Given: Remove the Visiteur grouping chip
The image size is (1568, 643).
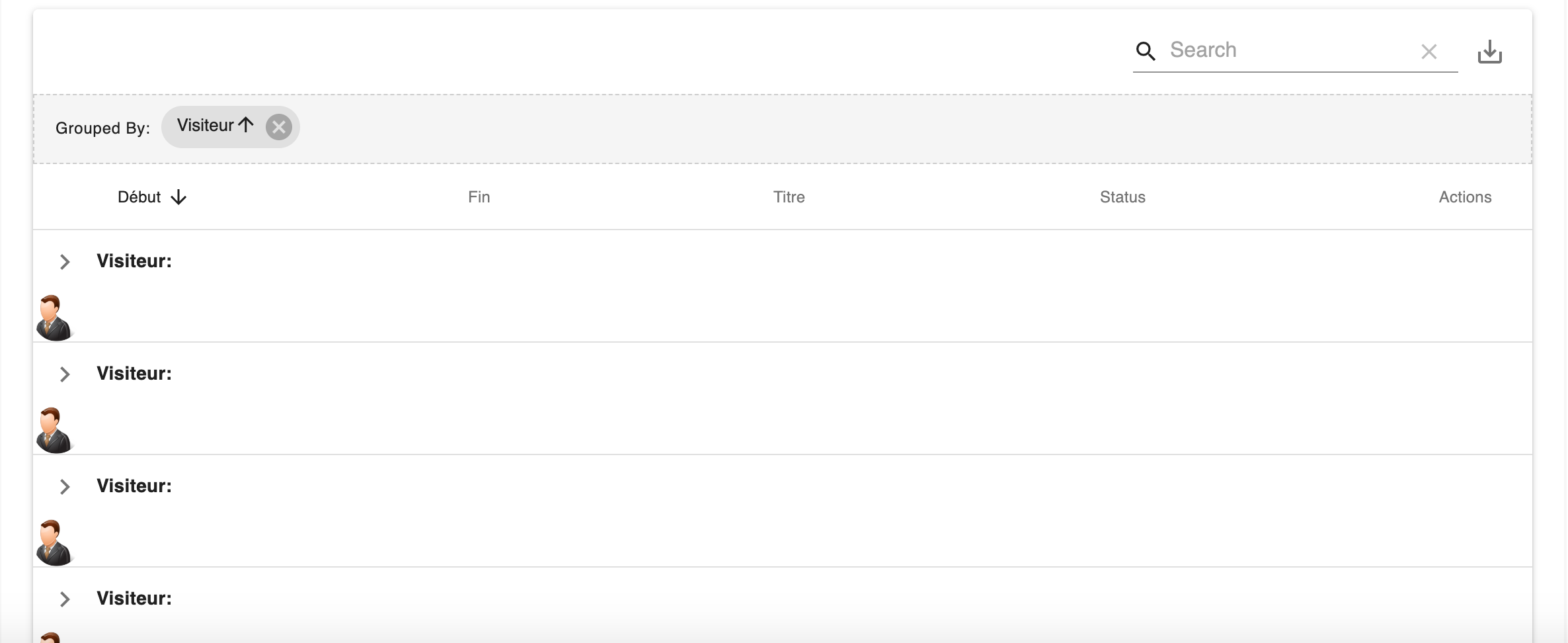Looking at the screenshot, I should point(278,127).
